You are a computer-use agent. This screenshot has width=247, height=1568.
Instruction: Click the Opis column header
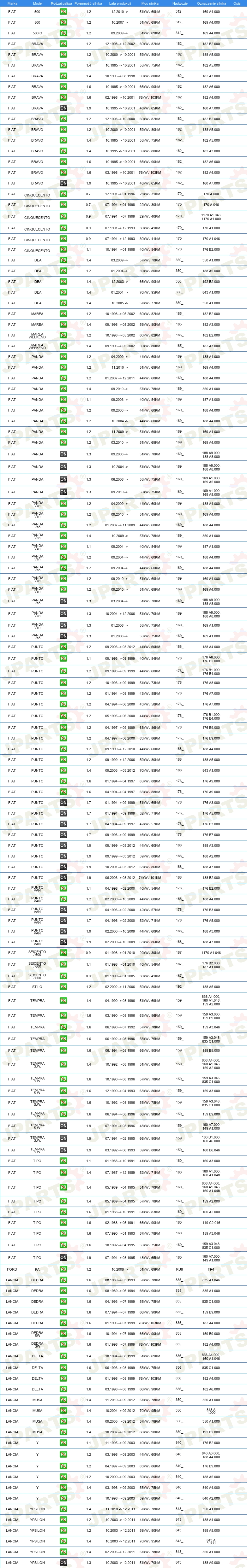[x=237, y=3]
